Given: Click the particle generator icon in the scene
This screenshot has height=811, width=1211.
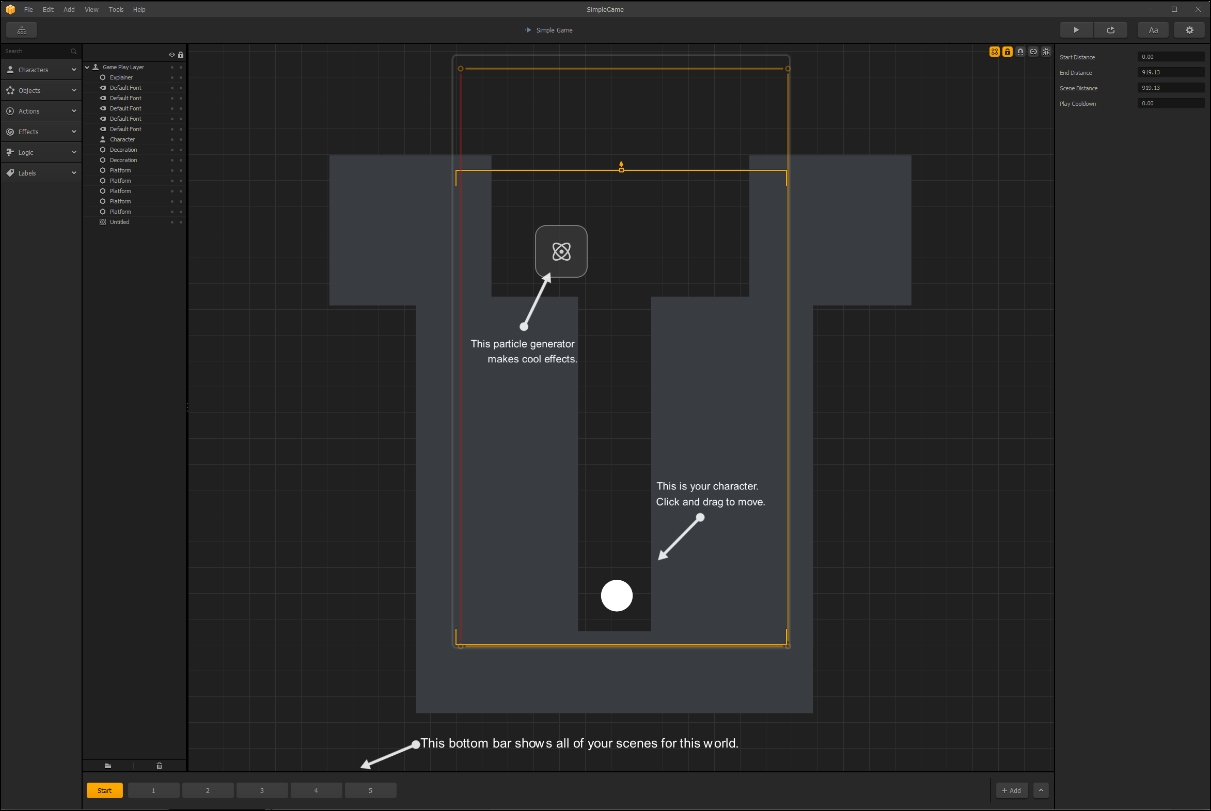Looking at the screenshot, I should 561,251.
